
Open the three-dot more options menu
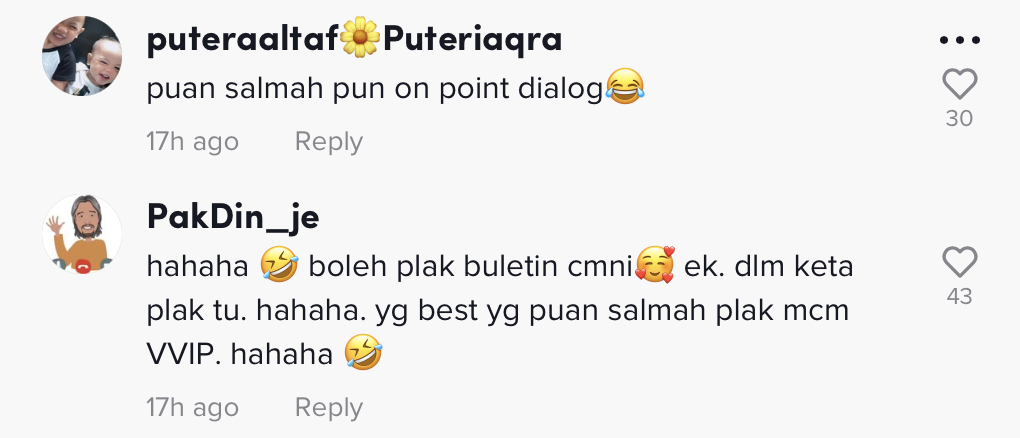pyautogui.click(x=960, y=40)
